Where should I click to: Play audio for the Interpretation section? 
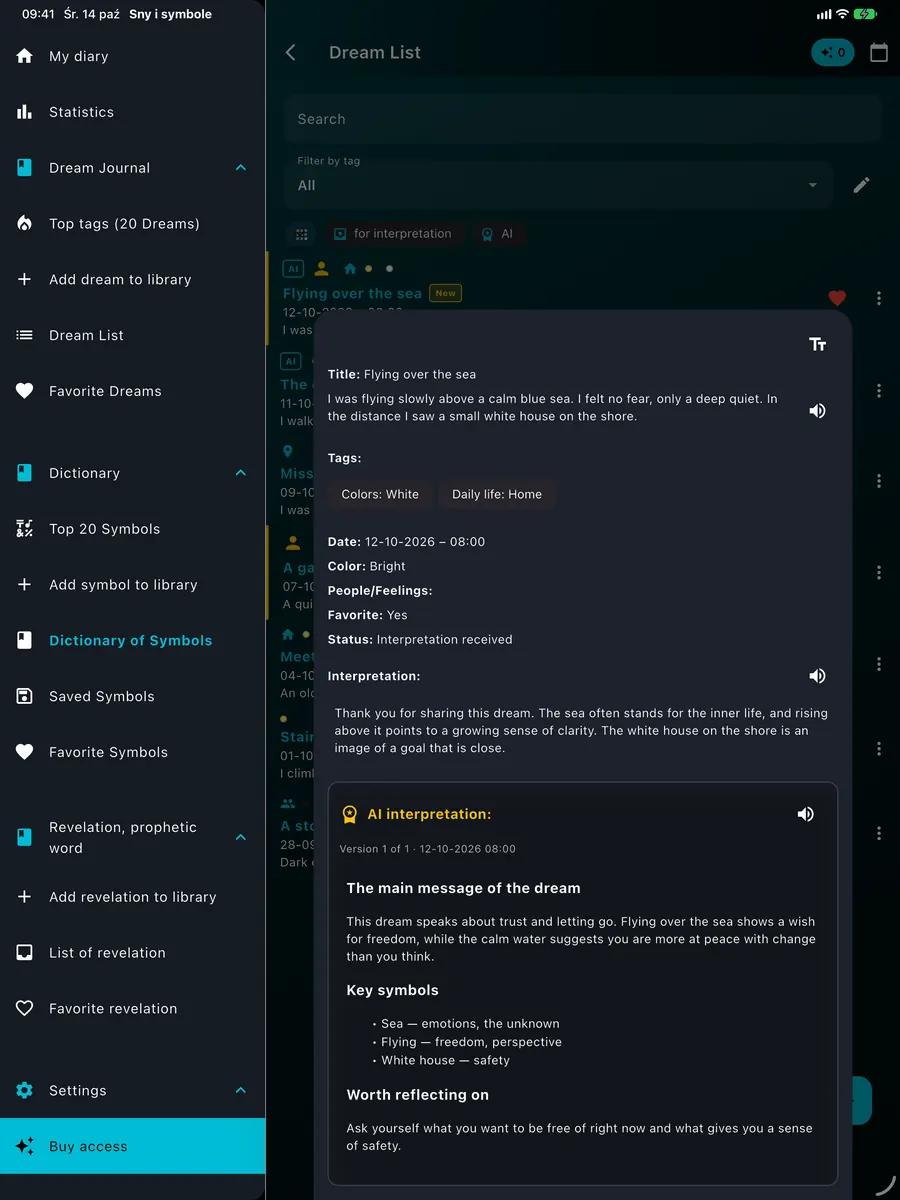(817, 676)
